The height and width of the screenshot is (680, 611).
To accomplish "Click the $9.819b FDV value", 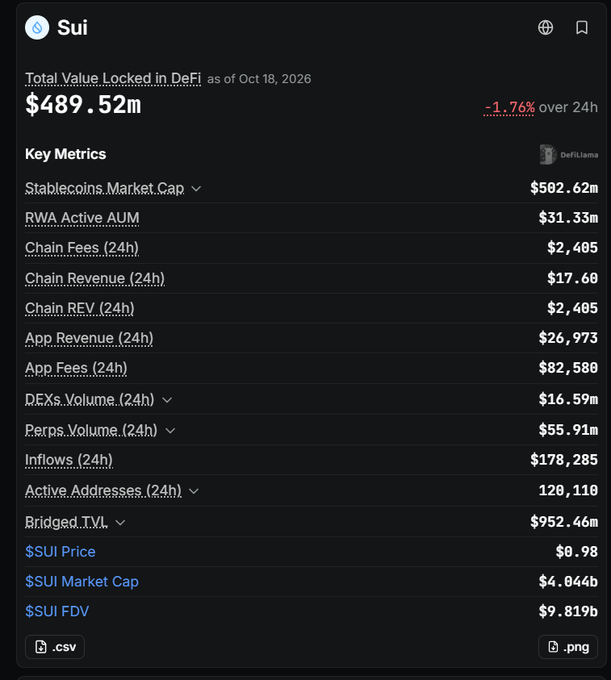I will [568, 611].
